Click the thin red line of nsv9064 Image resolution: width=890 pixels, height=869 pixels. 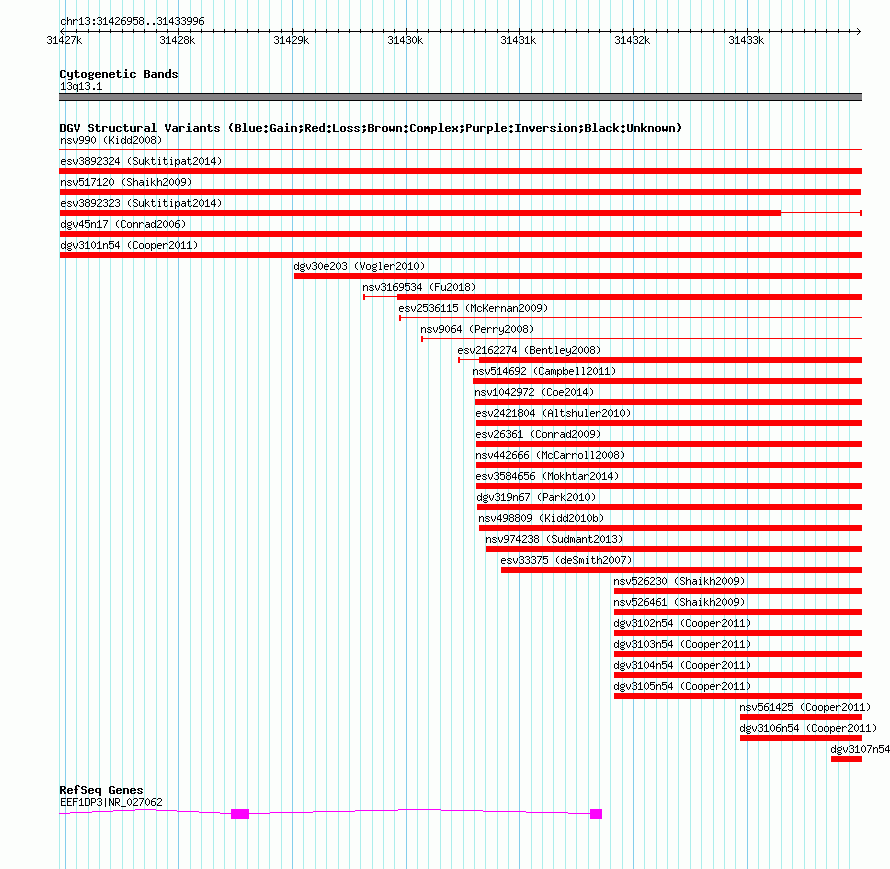tap(641, 339)
